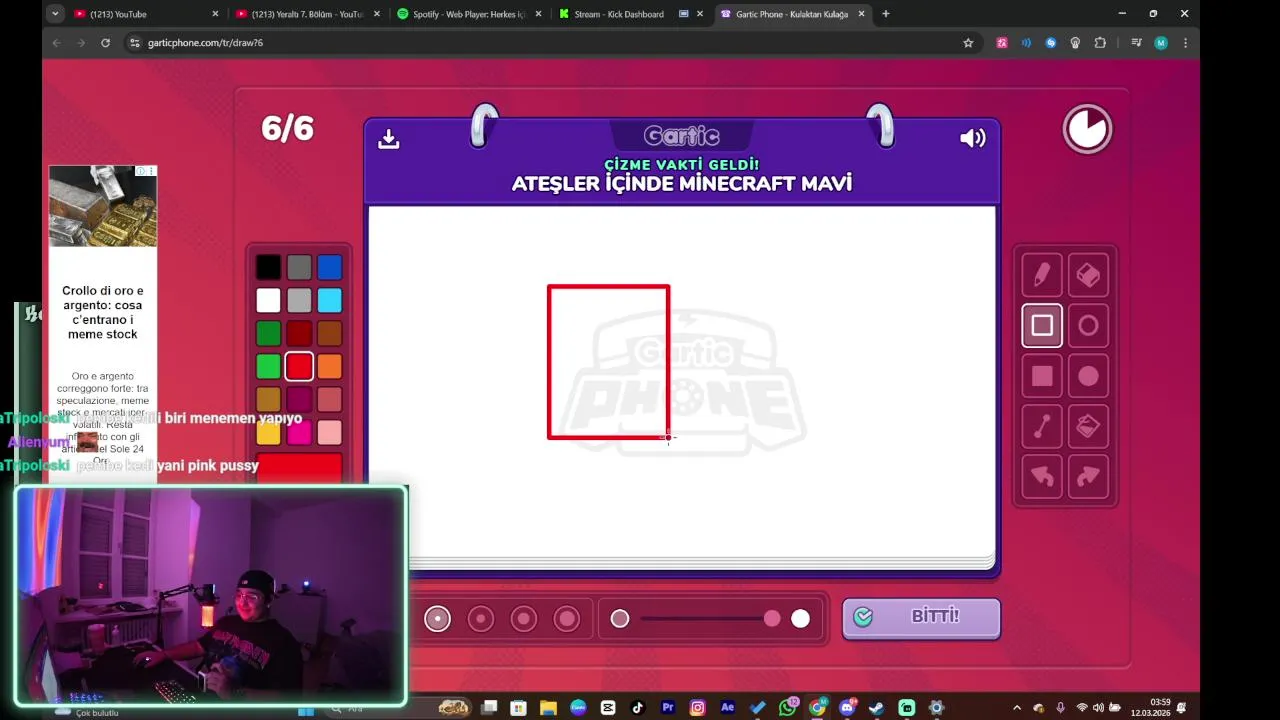Select the filled rectangle shape tool

click(1042, 376)
